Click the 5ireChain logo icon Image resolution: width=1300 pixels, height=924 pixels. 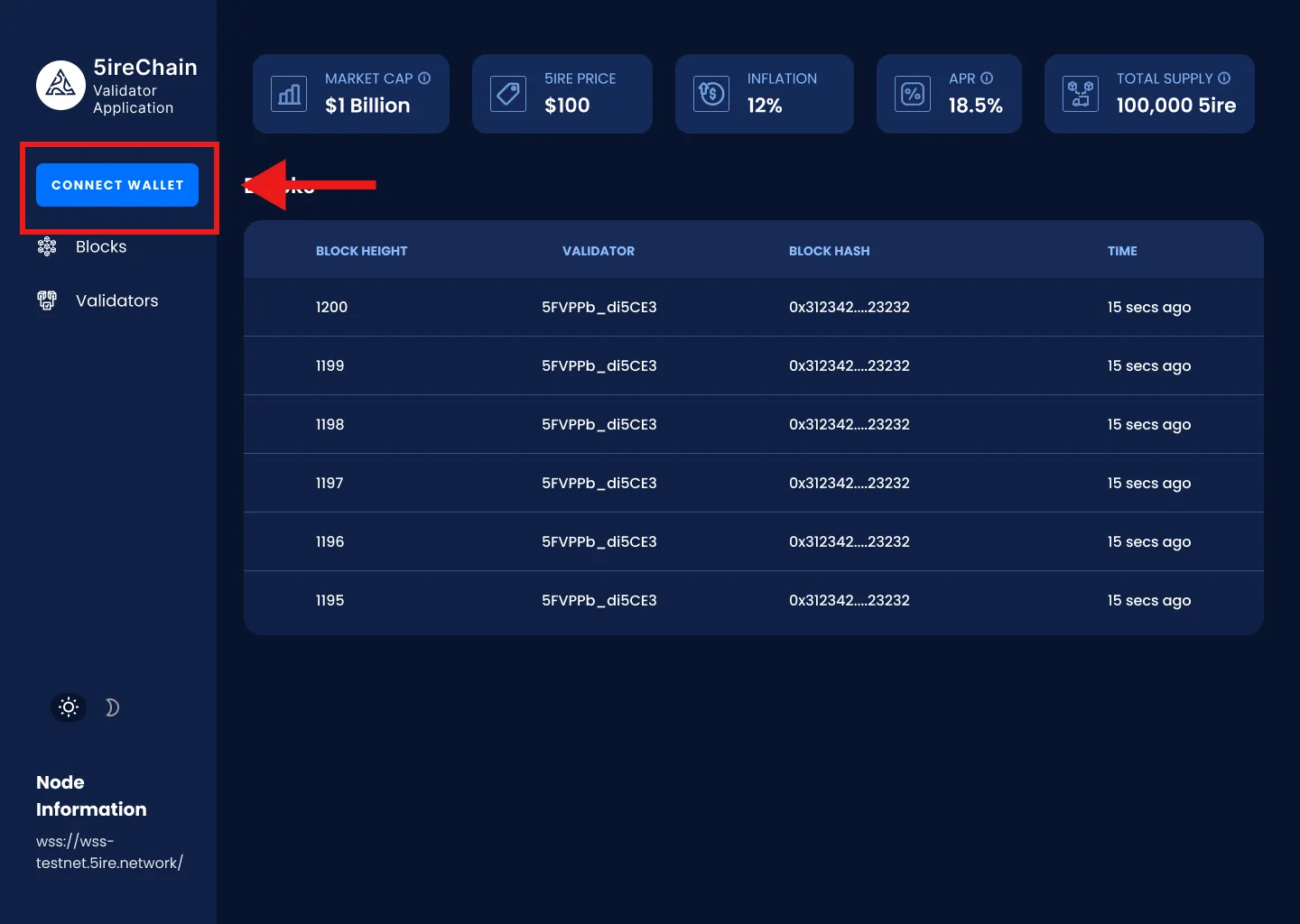[x=60, y=85]
